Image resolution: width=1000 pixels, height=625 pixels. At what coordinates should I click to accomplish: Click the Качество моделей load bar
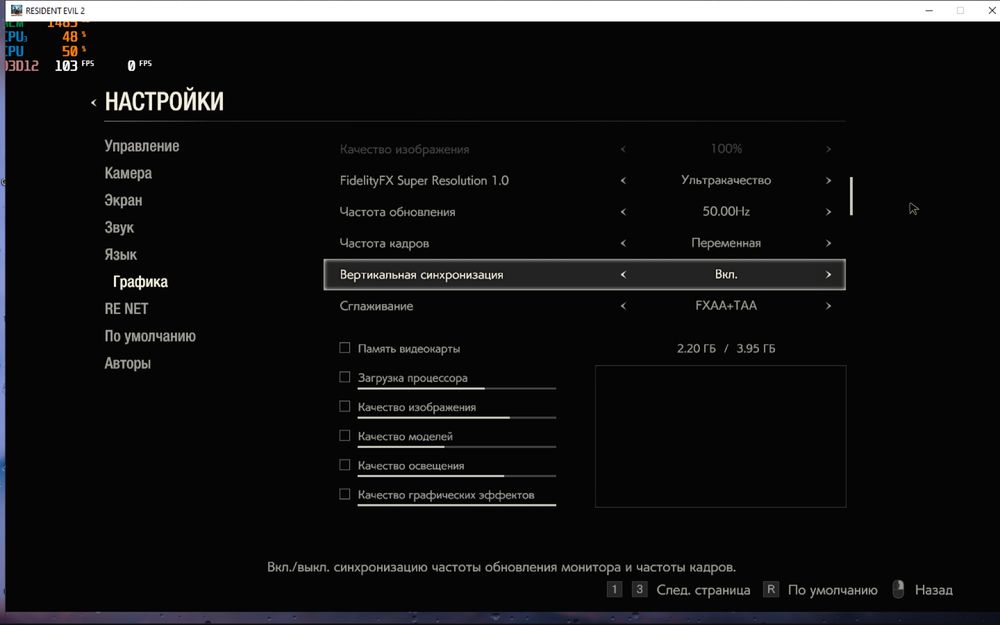coord(457,446)
